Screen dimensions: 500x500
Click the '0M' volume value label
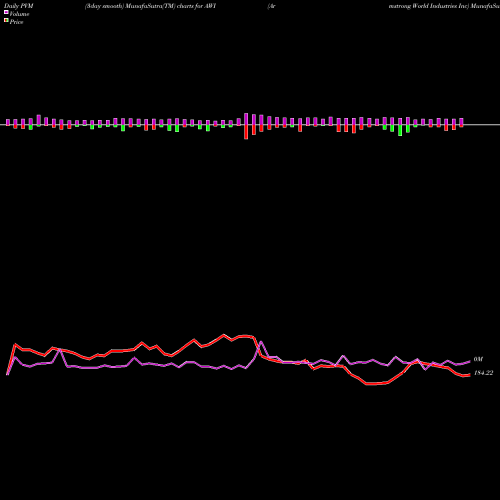click(x=478, y=359)
